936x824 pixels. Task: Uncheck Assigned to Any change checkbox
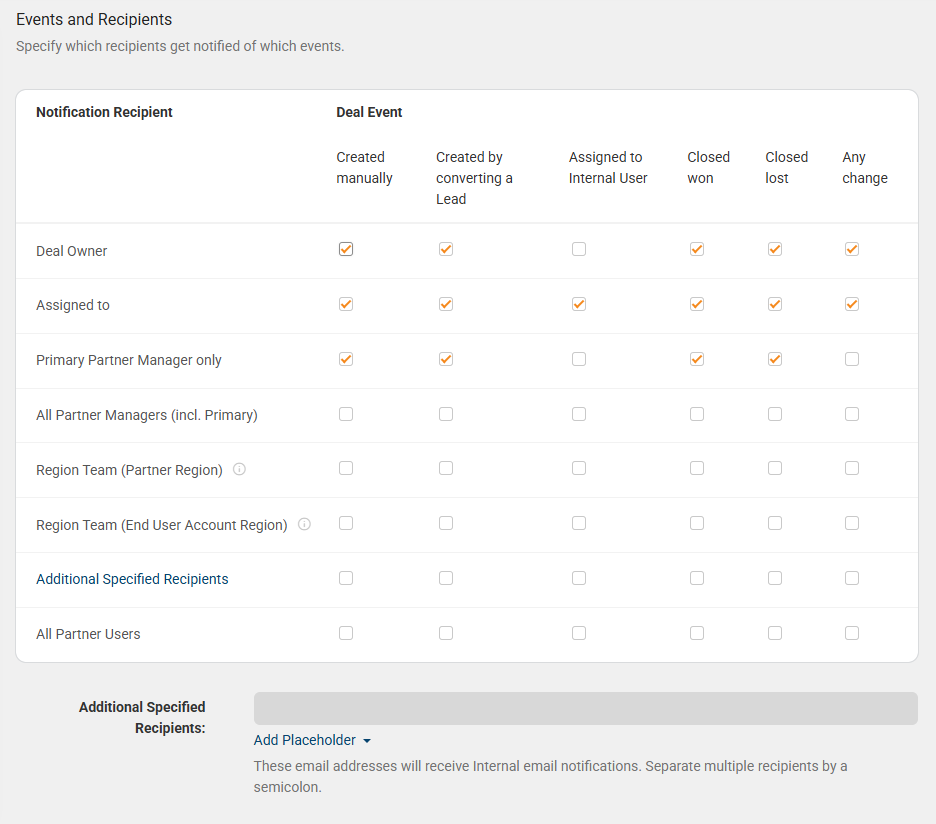pyautogui.click(x=852, y=304)
